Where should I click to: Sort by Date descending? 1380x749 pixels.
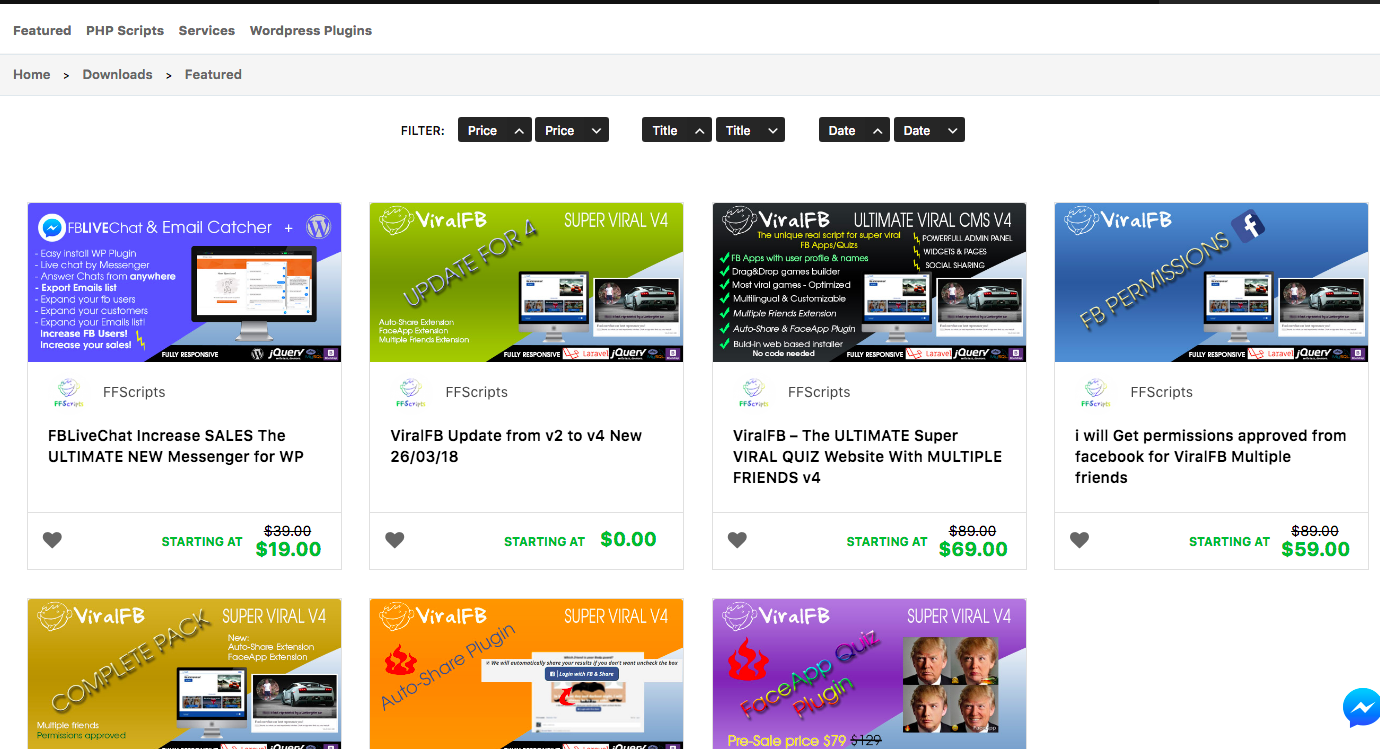(x=929, y=130)
